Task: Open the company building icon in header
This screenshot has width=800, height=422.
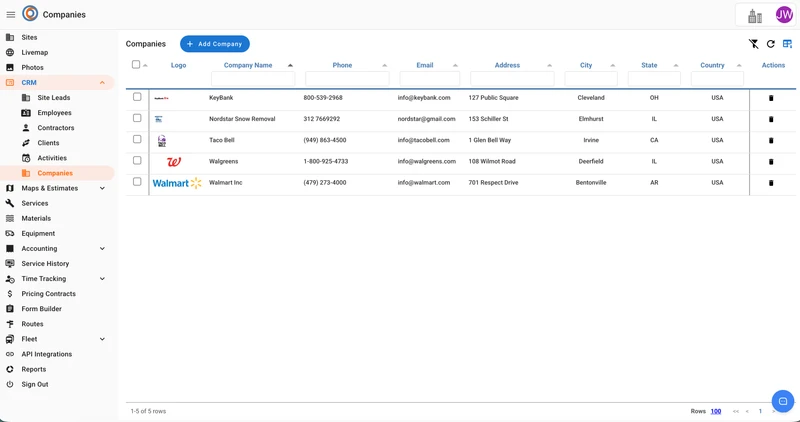Action: [755, 16]
